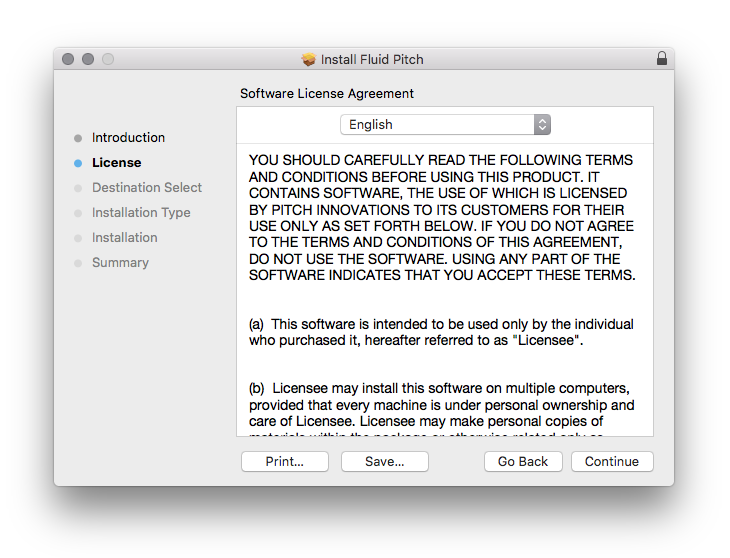This screenshot has height=558, width=730.
Task: Select License step in sidebar
Action: [117, 163]
